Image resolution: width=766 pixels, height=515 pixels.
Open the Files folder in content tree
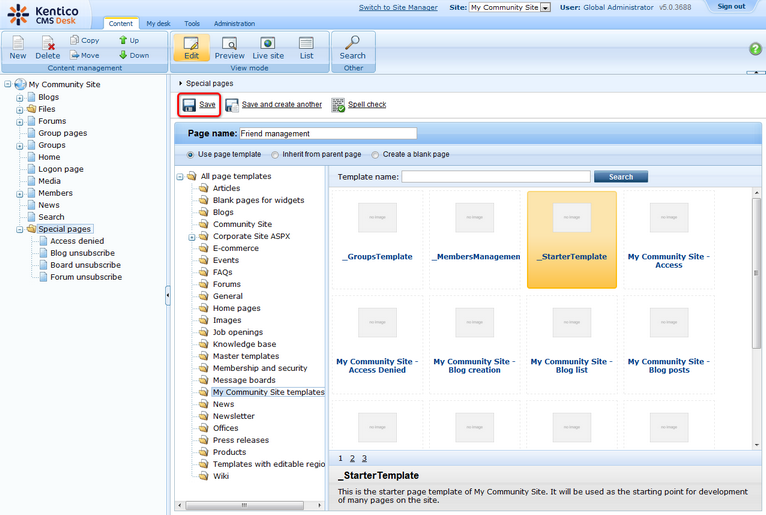click(x=47, y=109)
